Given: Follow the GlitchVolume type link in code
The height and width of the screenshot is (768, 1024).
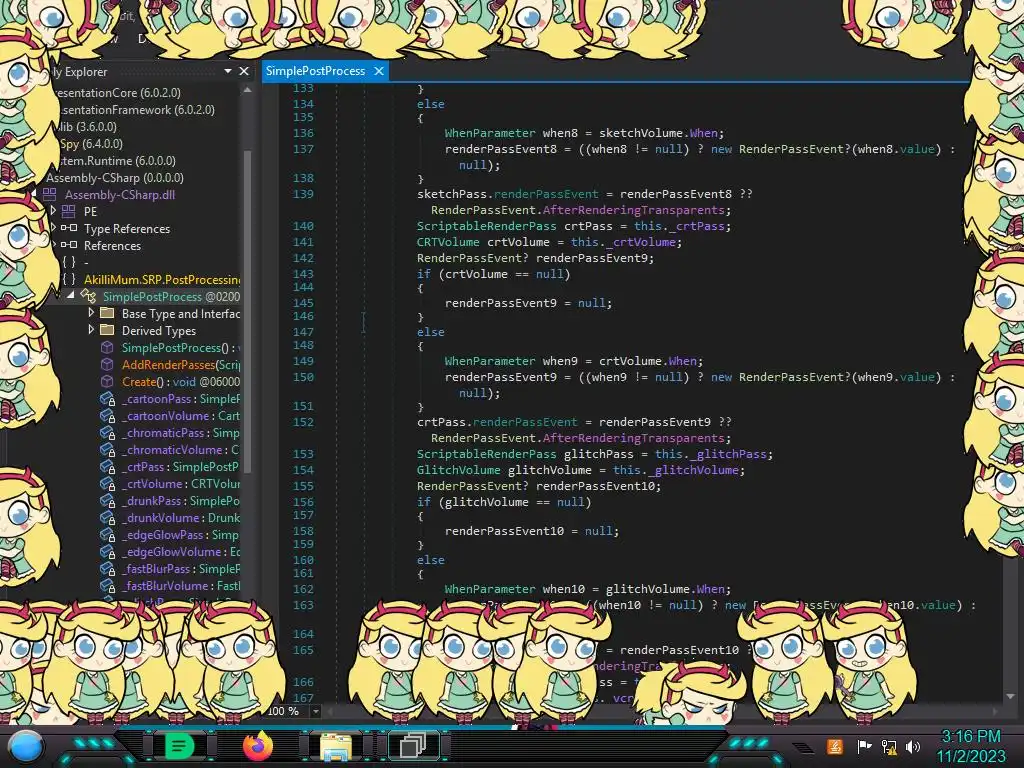Looking at the screenshot, I should click(x=458, y=470).
